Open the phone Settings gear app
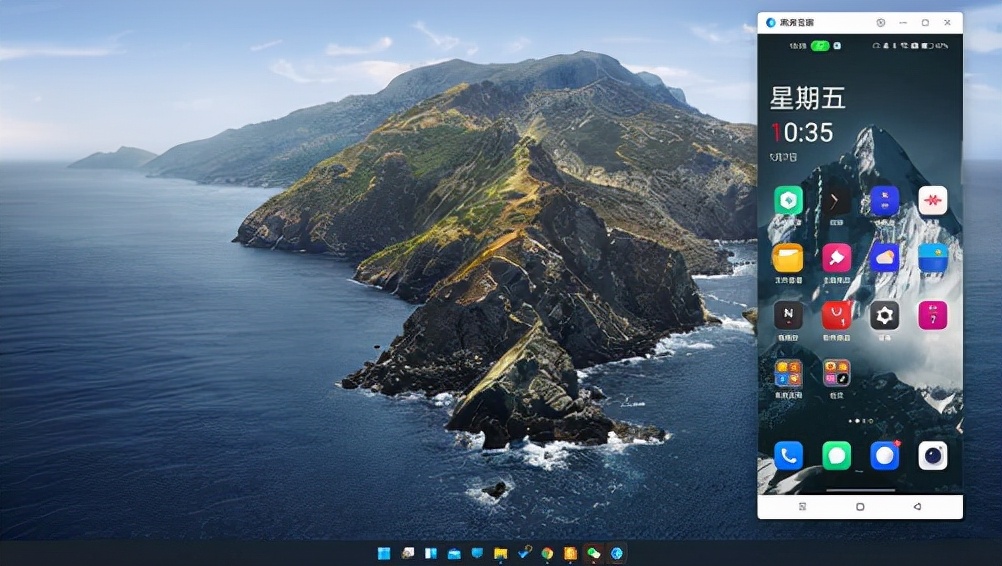 pos(884,315)
